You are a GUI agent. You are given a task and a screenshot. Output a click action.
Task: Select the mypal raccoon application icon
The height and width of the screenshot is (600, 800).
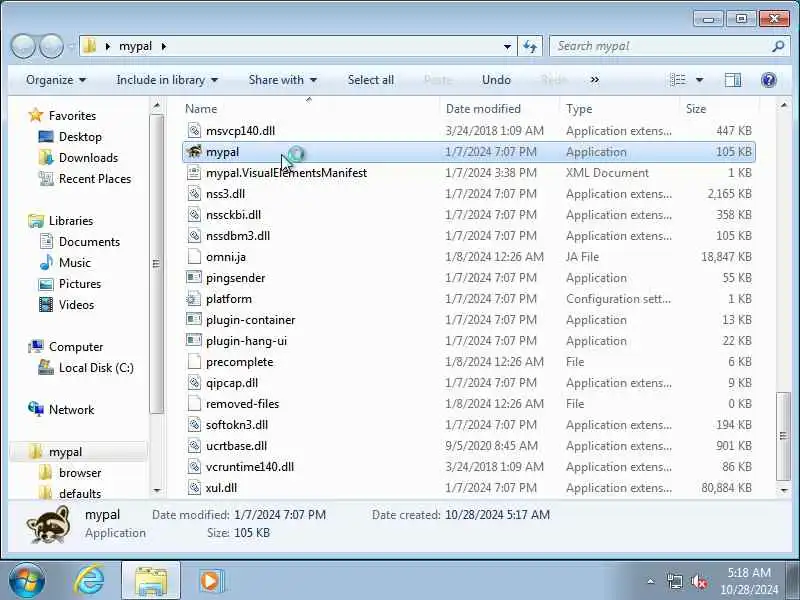tap(194, 152)
